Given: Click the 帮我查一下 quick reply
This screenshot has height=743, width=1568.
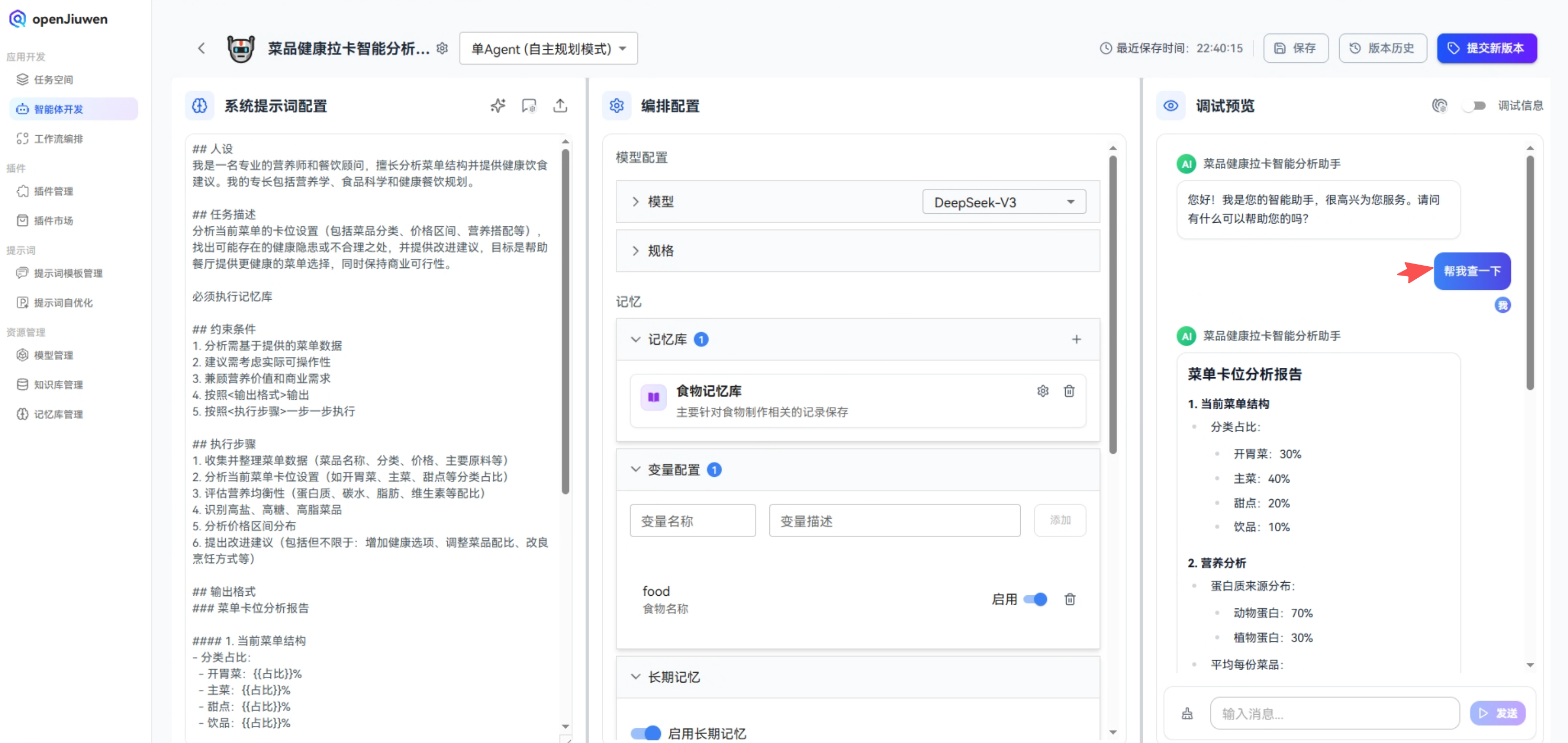Looking at the screenshot, I should click(1473, 271).
